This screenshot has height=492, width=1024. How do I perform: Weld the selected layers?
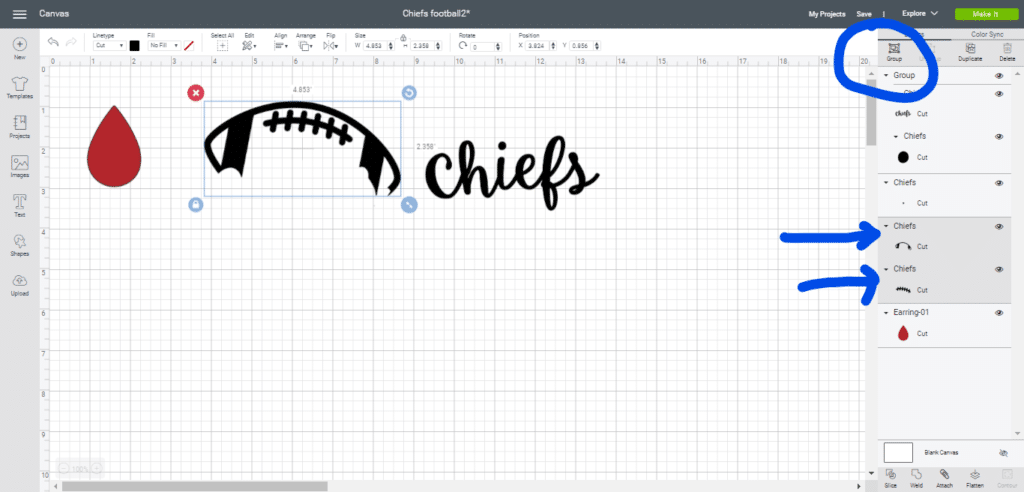(x=916, y=478)
